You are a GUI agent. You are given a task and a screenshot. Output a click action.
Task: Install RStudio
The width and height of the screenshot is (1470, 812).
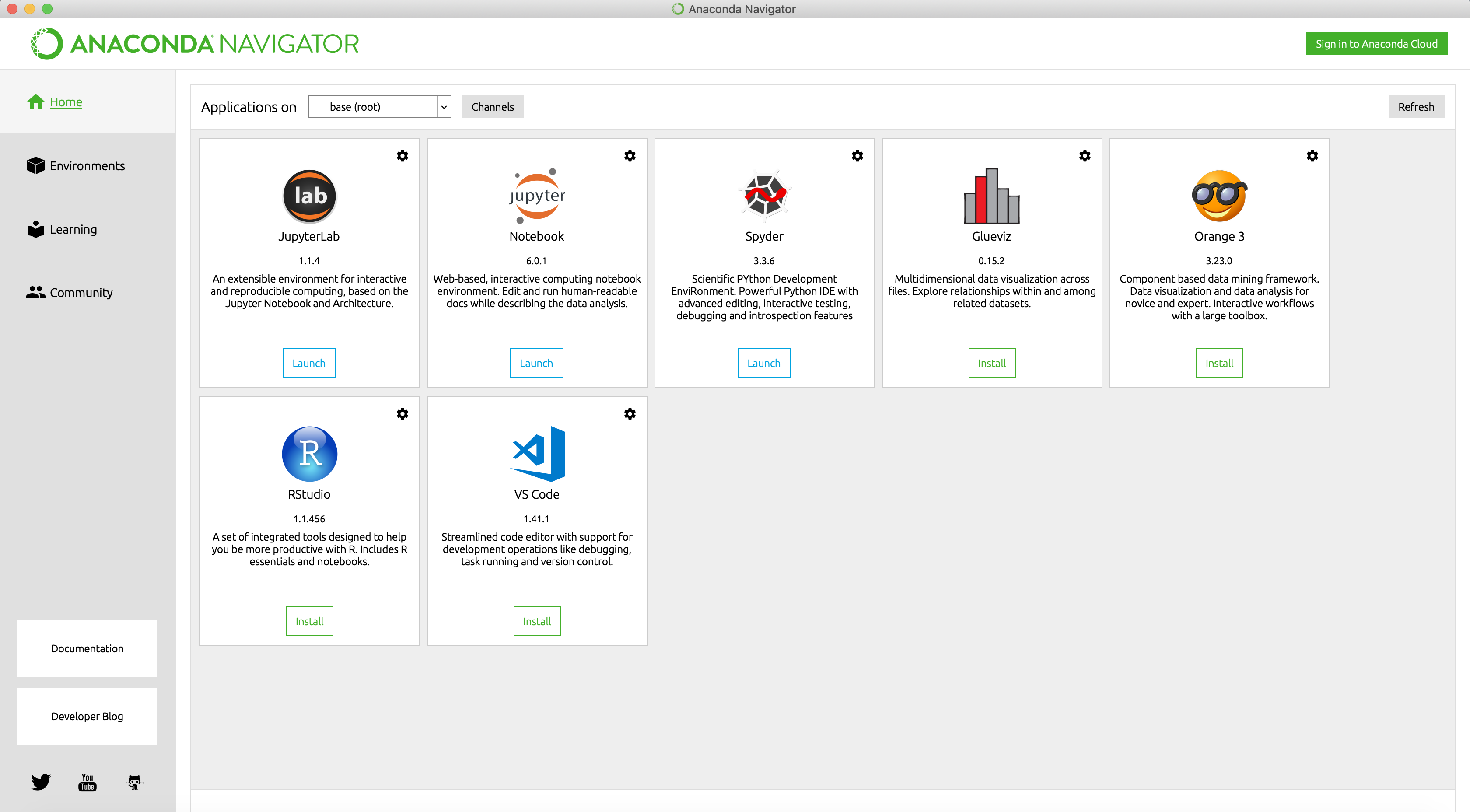[x=309, y=621]
